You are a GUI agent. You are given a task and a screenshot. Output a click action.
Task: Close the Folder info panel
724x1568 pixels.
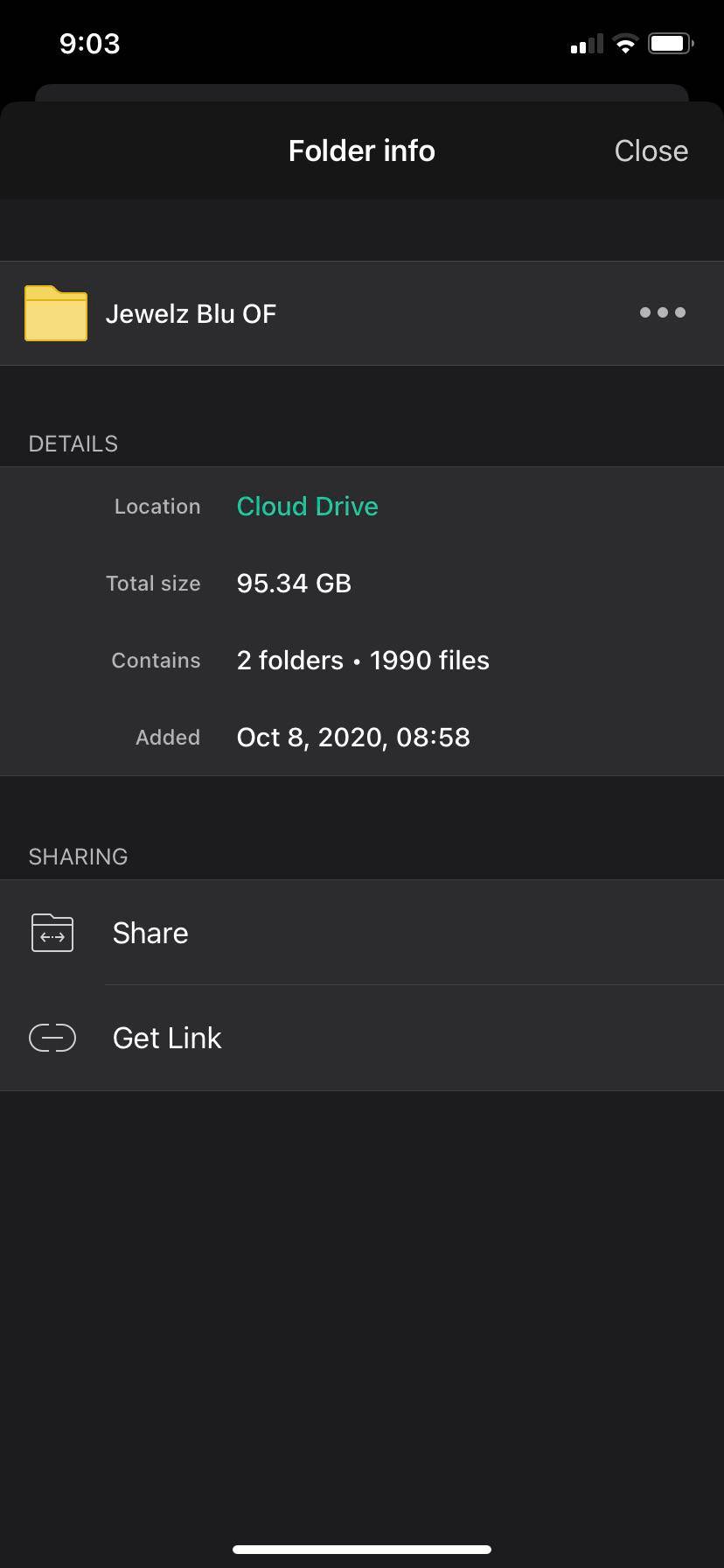point(651,150)
